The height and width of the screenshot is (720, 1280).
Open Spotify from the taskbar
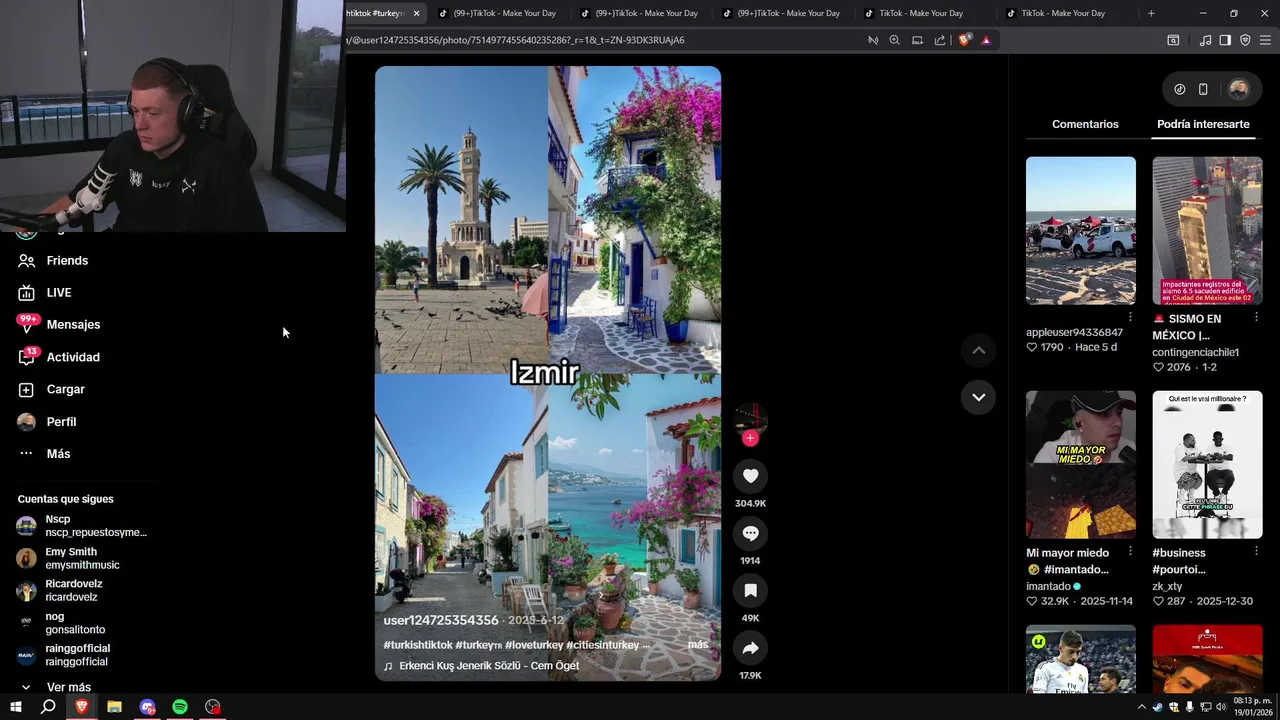click(x=180, y=707)
